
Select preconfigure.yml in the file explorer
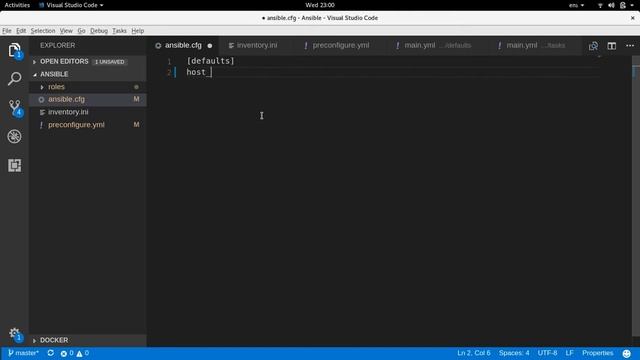coord(88,125)
